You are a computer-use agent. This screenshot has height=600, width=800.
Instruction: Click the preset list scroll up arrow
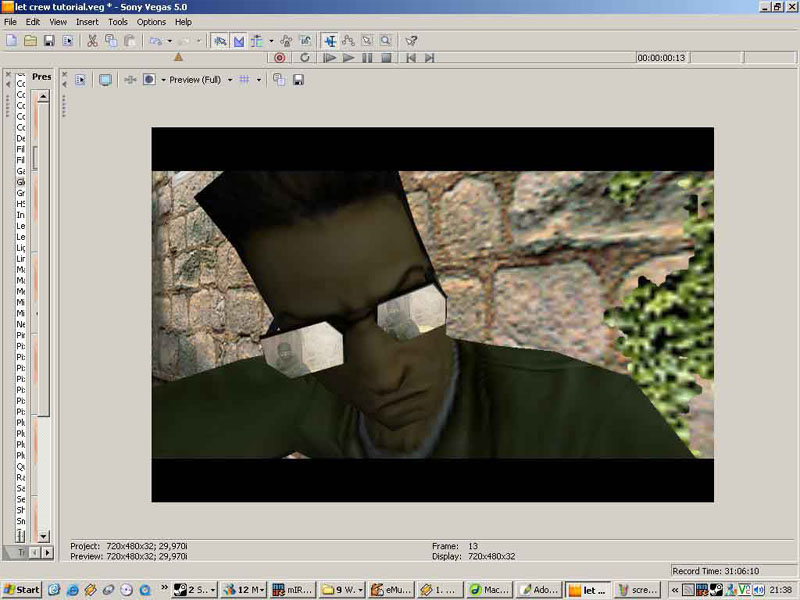[43, 96]
